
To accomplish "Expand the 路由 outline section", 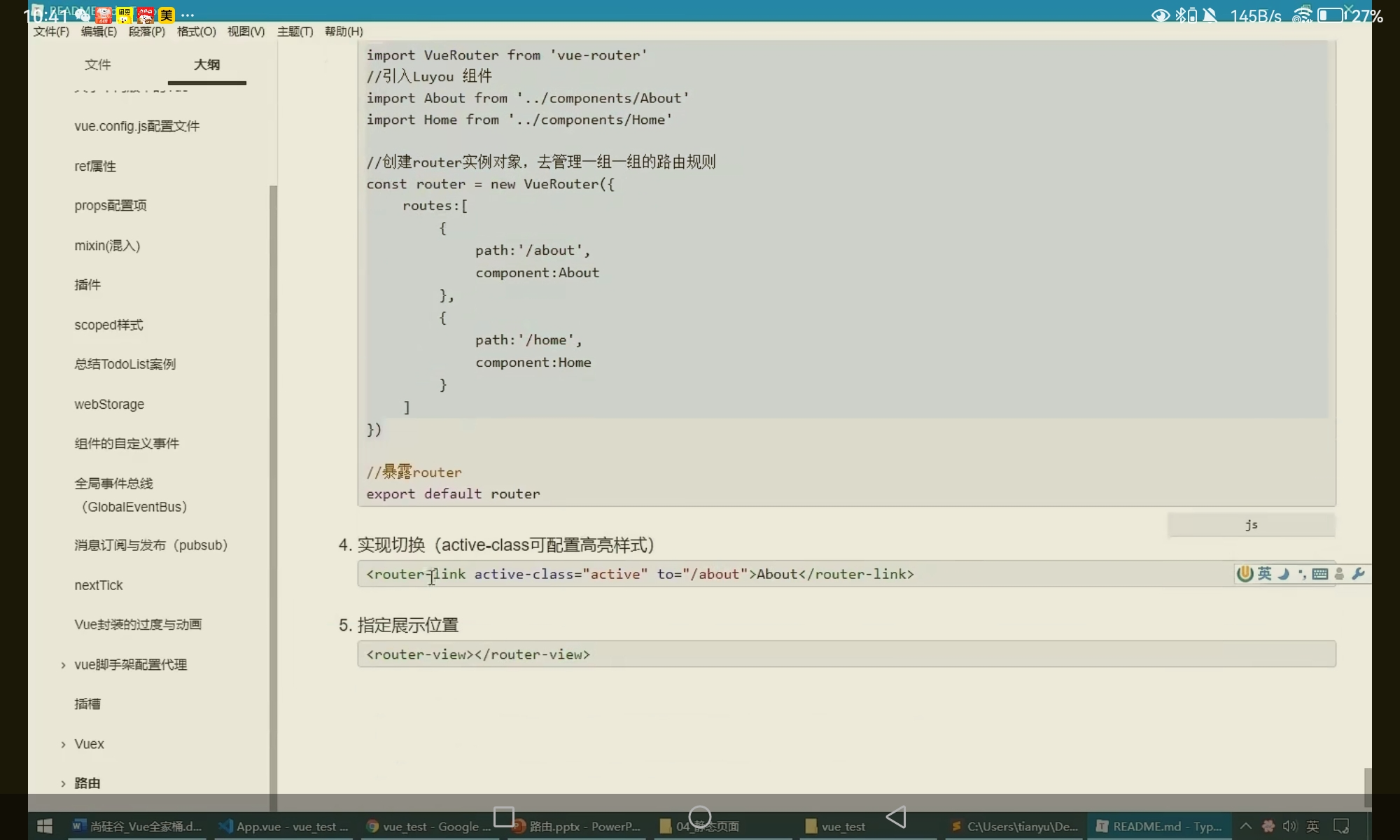I will (x=63, y=783).
